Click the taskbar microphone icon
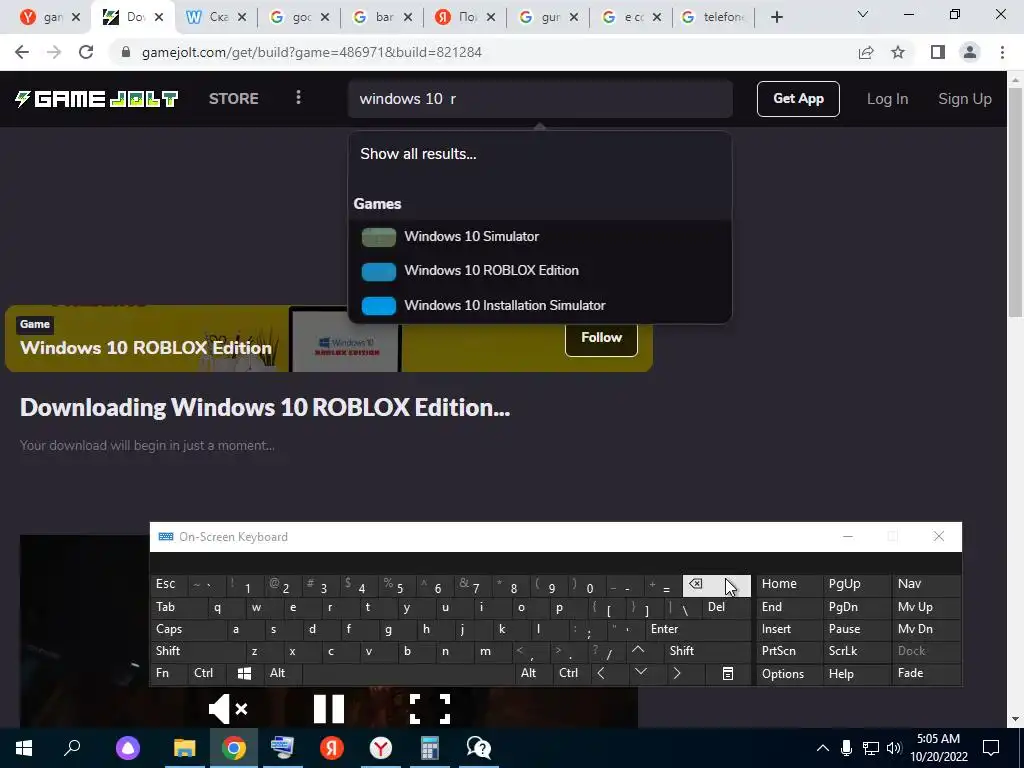The width and height of the screenshot is (1024, 768). click(846, 748)
